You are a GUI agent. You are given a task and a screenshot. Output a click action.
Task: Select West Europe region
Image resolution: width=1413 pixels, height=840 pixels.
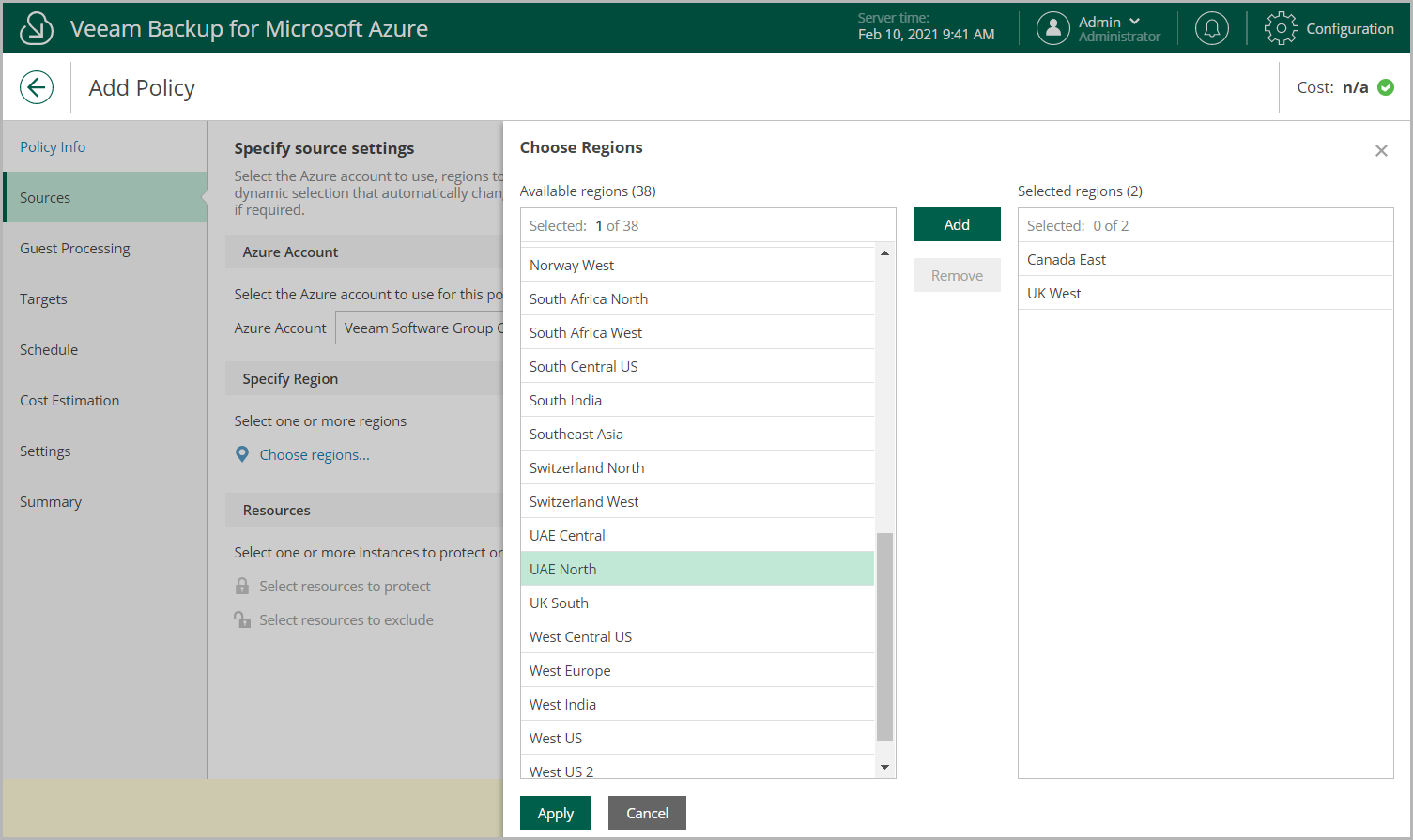(x=698, y=670)
